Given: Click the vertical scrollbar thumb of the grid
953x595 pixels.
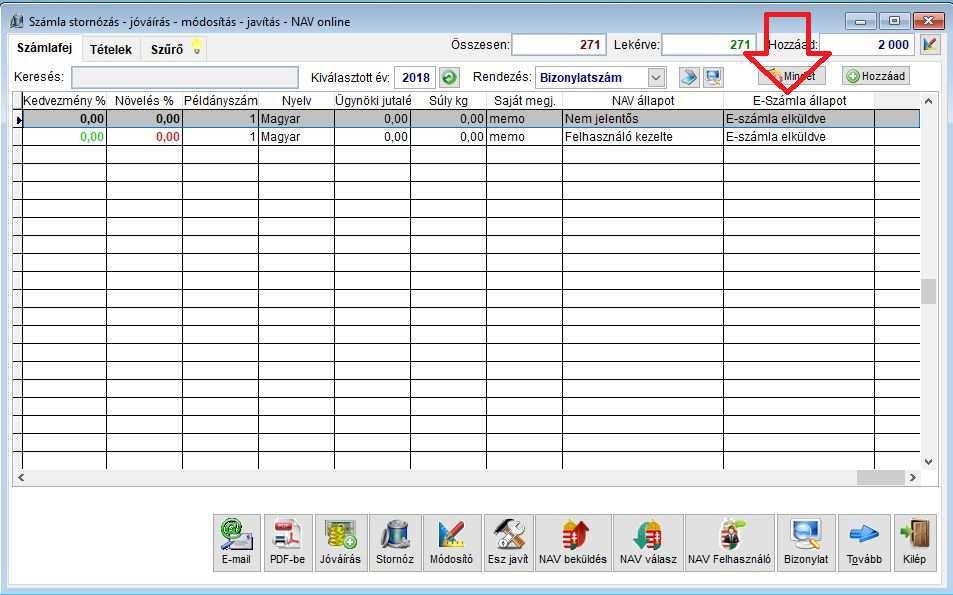Looking at the screenshot, I should point(928,291).
